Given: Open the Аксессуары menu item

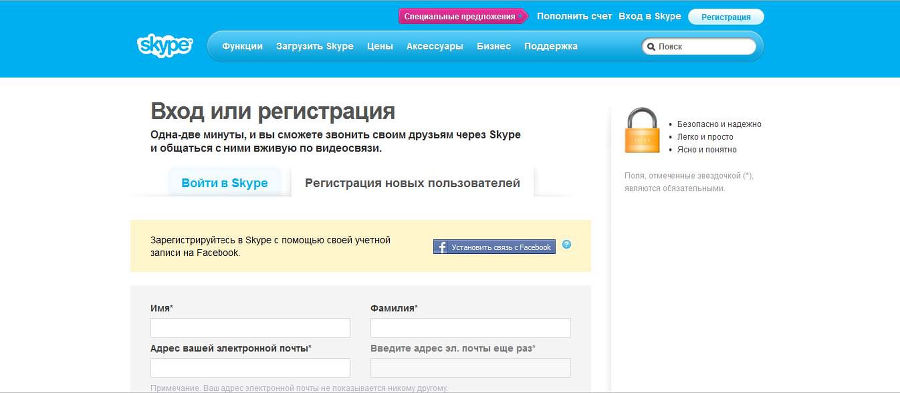Looking at the screenshot, I should coord(435,46).
